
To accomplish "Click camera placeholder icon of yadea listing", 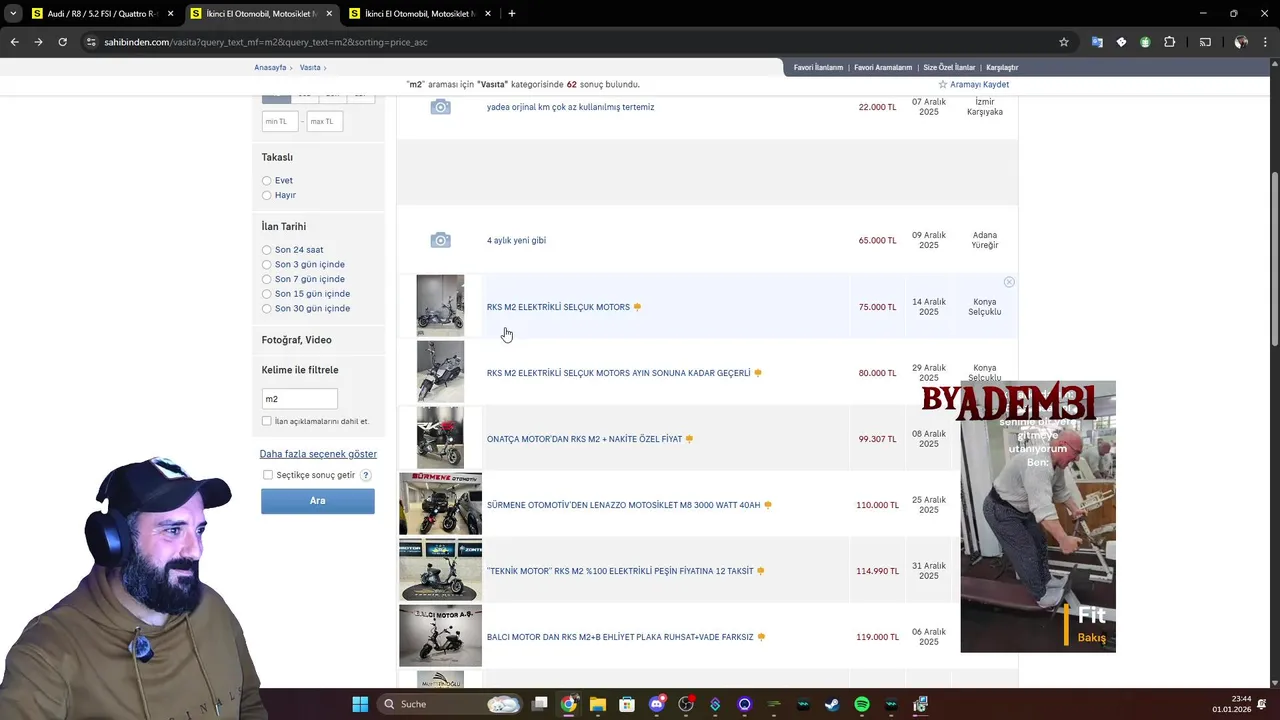I will click(x=440, y=107).
